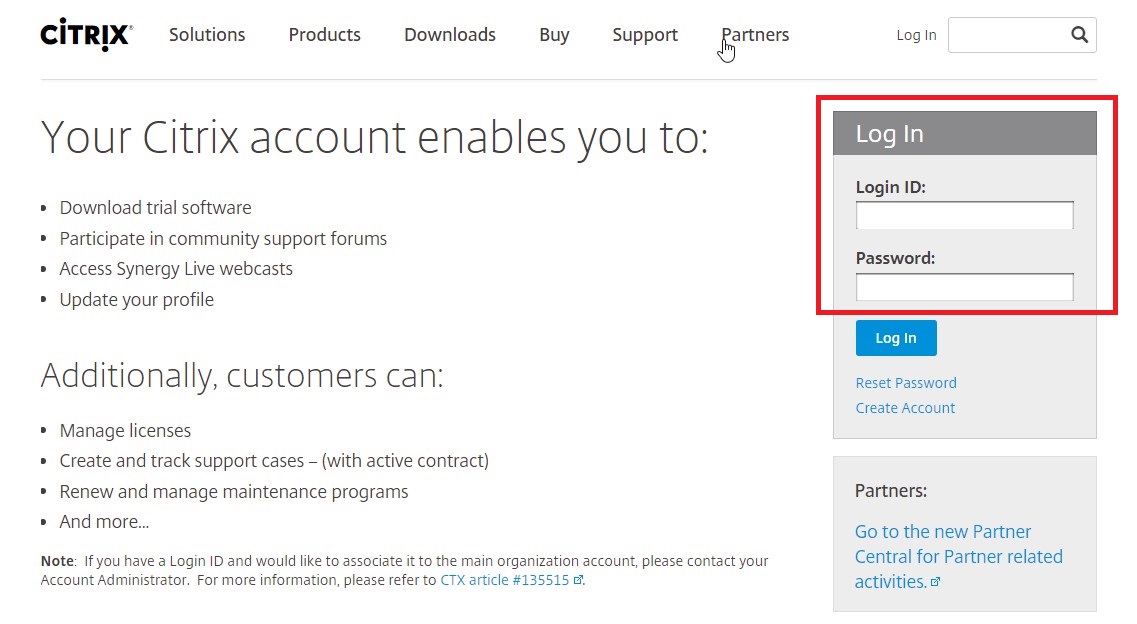Open the Partners navigation item
This screenshot has height=624, width=1137.
[x=756, y=35]
